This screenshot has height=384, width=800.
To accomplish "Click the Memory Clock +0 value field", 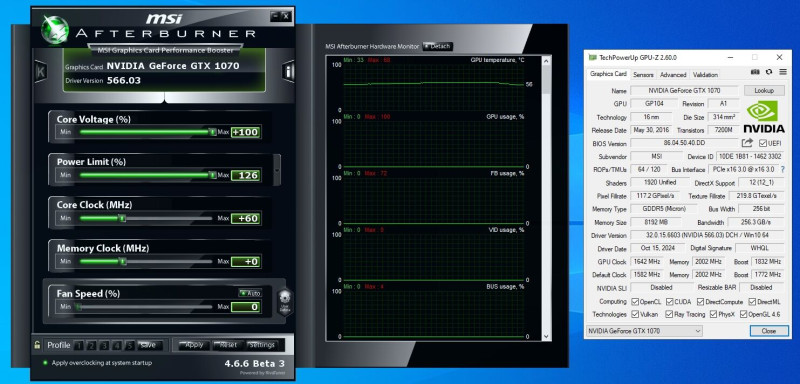I will [246, 262].
